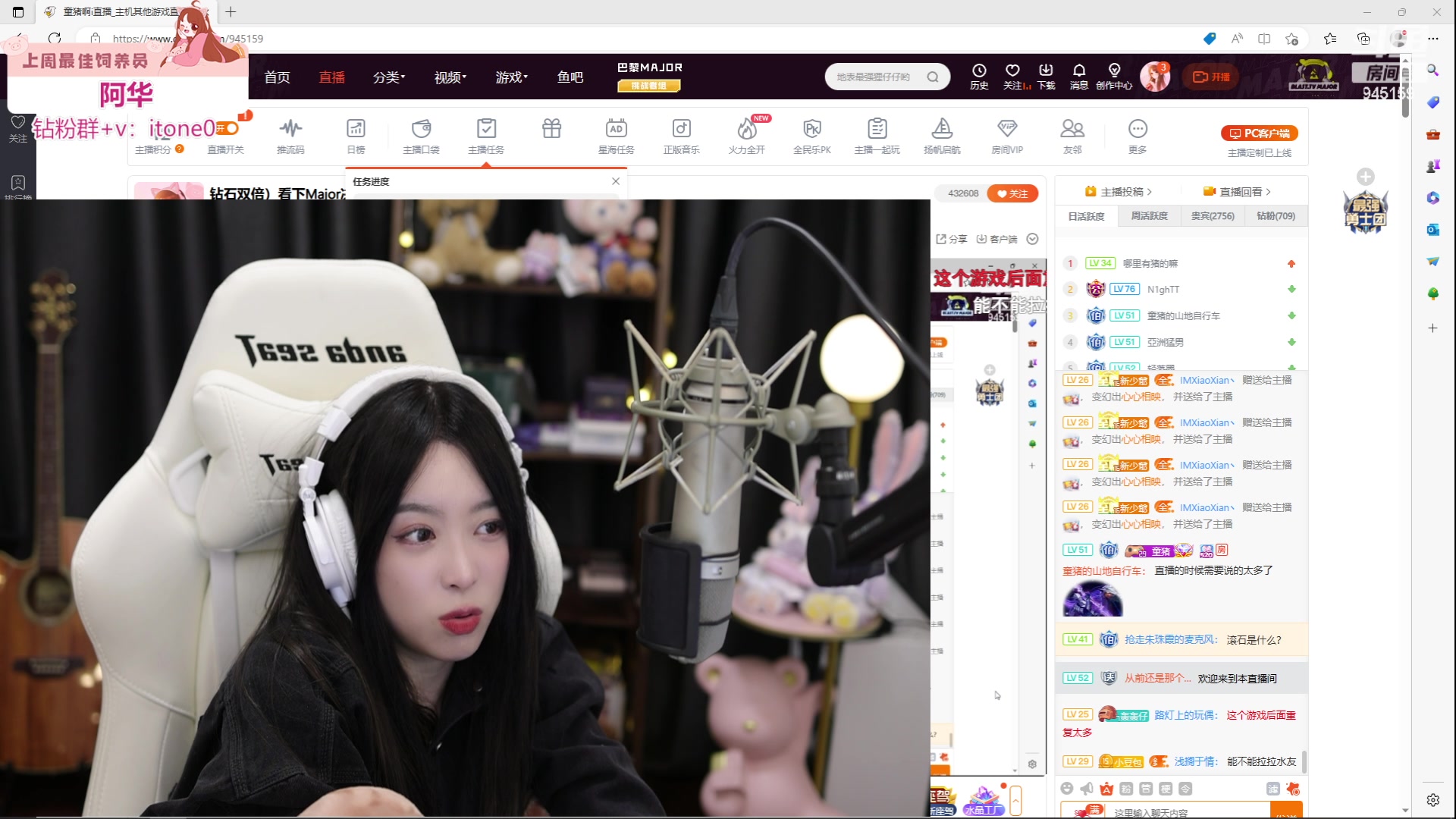Screen dimensions: 1456x819
Task: Toggle the 直播开关 live switch
Action: click(227, 129)
